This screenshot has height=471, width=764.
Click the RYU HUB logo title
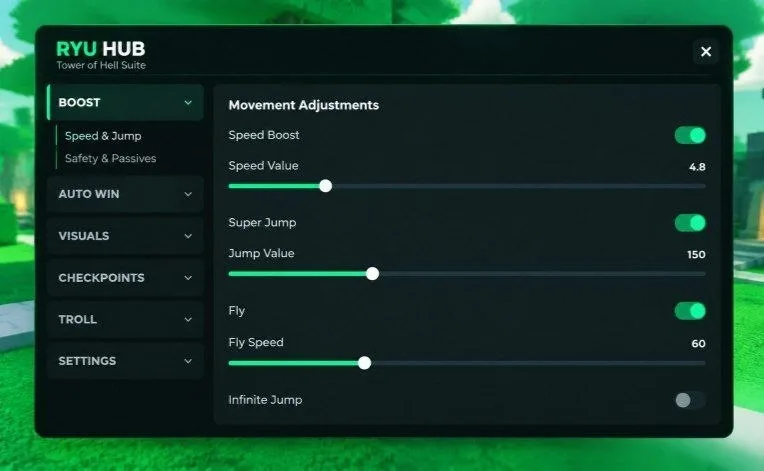coord(100,49)
